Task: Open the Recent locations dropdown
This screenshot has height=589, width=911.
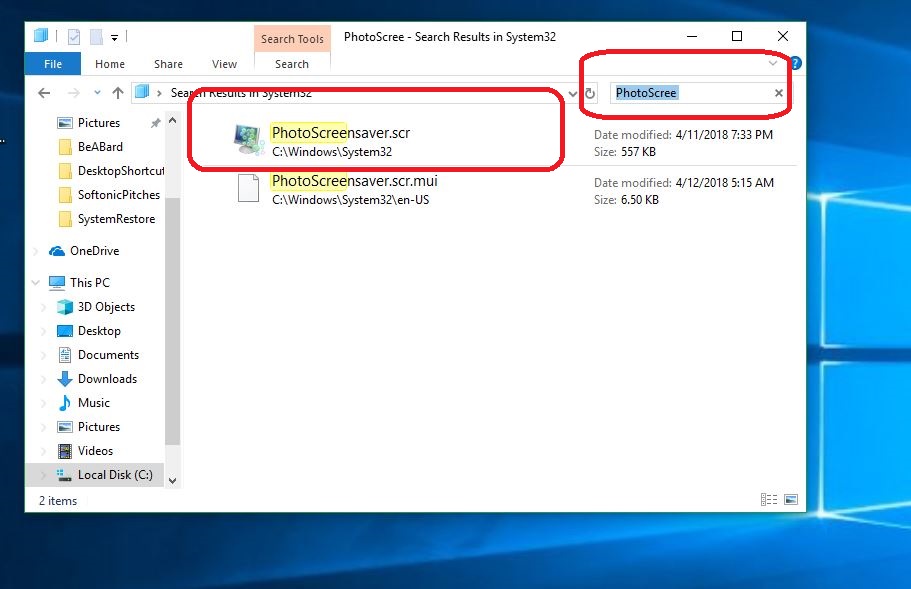Action: point(96,93)
